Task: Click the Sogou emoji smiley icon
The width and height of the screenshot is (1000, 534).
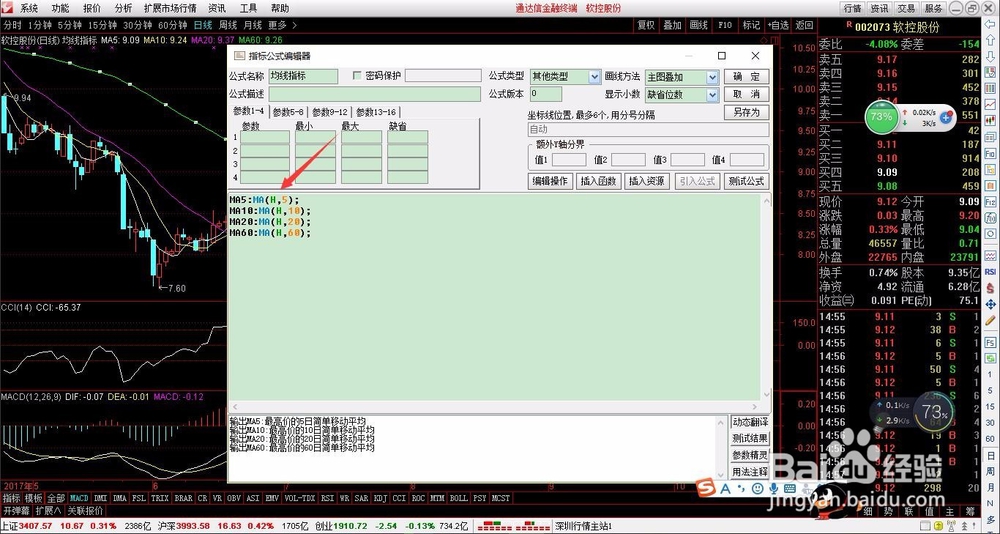Action: [758, 489]
